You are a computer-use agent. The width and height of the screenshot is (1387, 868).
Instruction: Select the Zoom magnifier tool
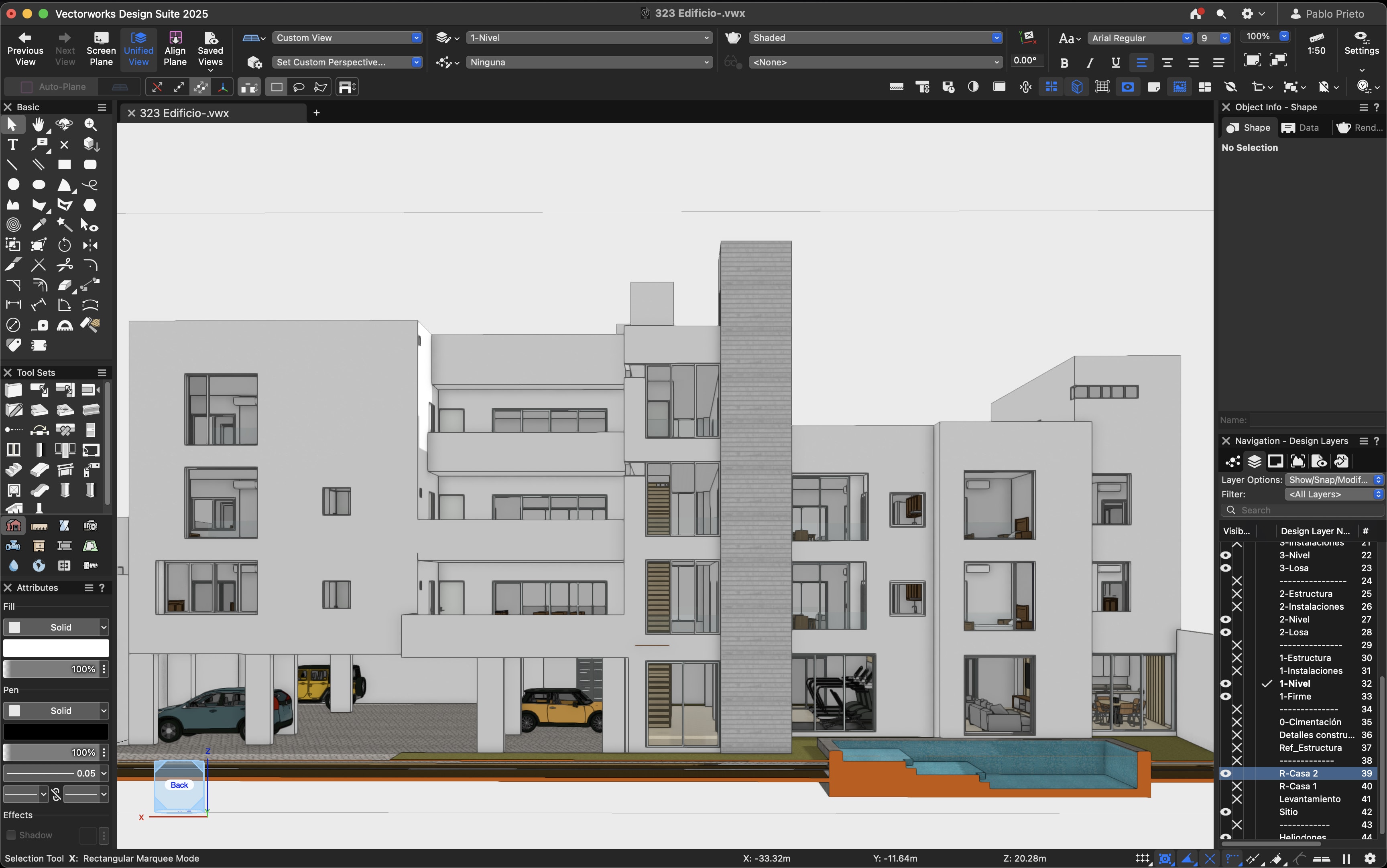pos(90,125)
